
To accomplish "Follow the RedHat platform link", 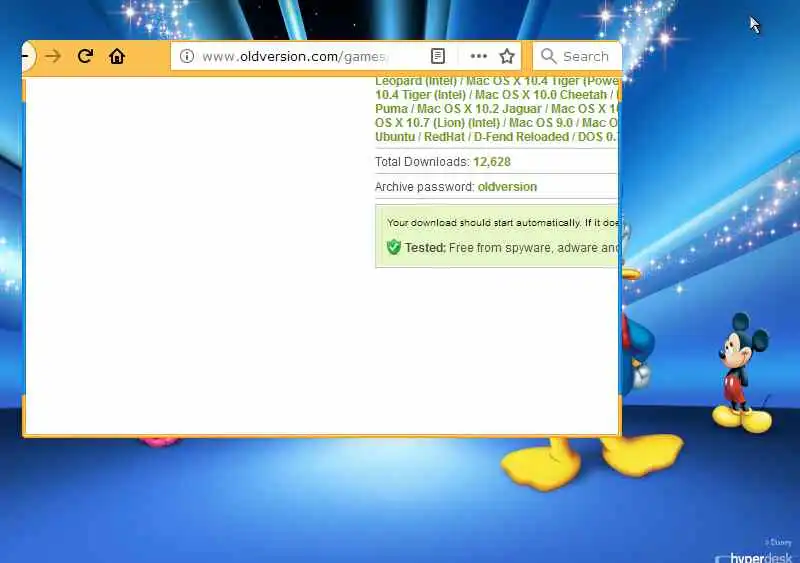I will pos(444,137).
